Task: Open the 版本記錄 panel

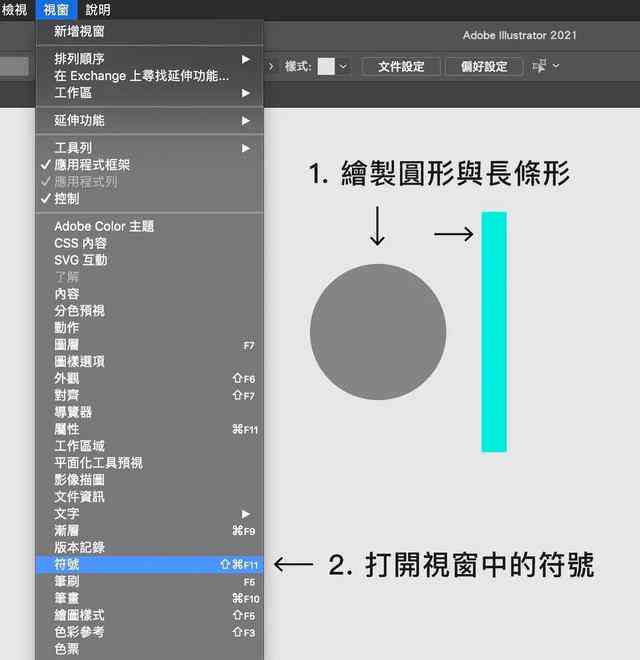Action: [x=149, y=547]
